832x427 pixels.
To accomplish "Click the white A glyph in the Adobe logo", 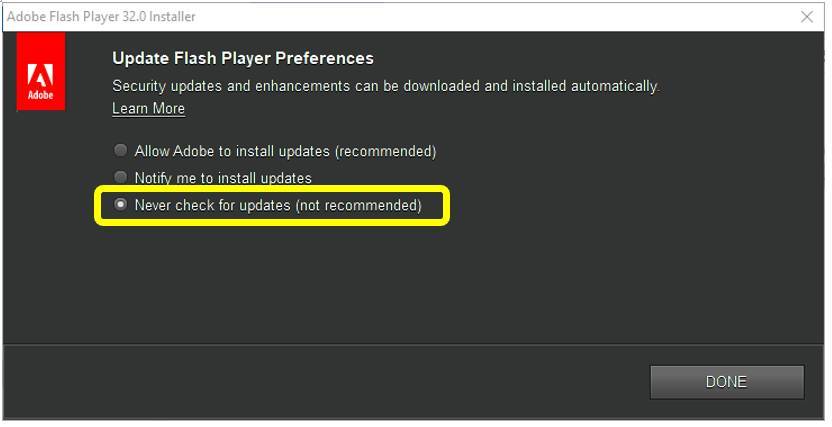I will (40, 75).
